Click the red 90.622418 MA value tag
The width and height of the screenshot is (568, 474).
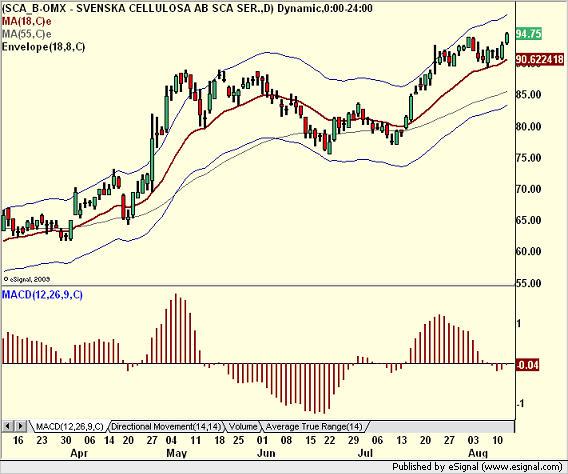coord(539,59)
